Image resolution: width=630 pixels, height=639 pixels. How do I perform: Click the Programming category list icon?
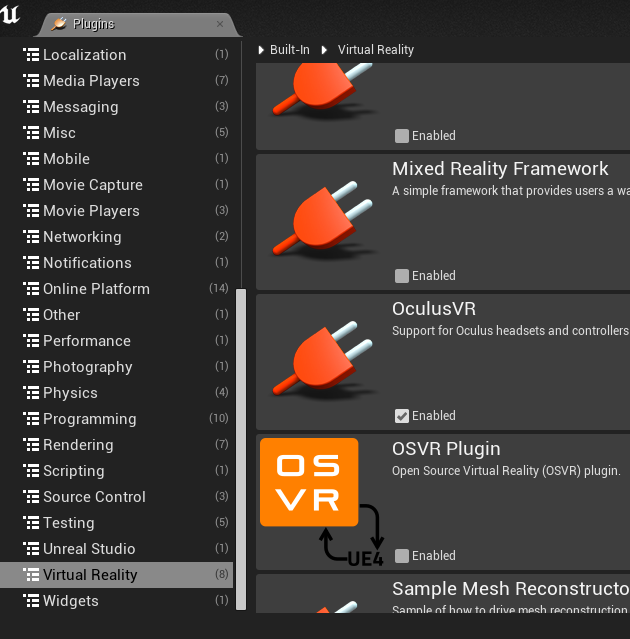(31, 419)
